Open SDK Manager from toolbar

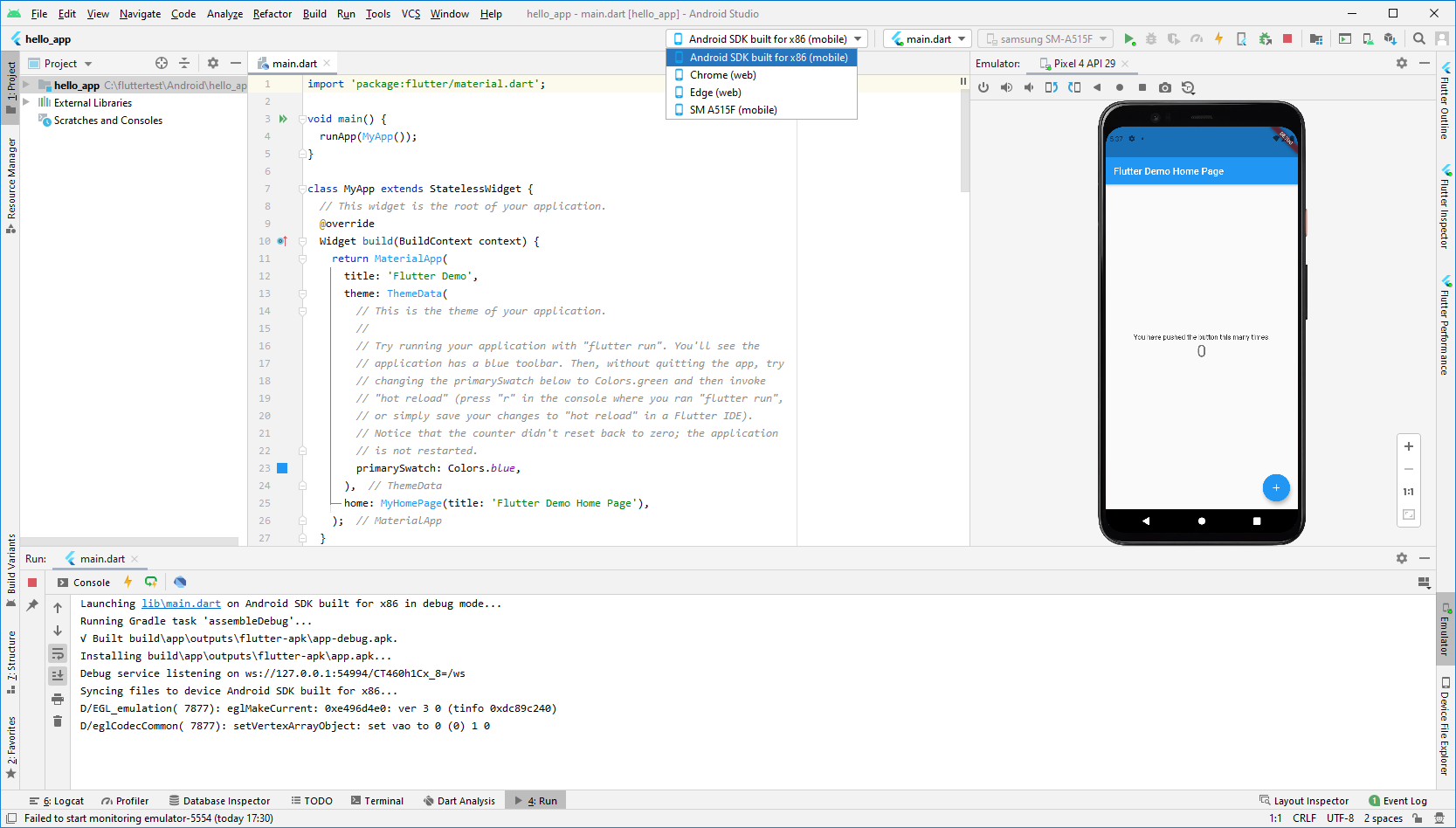(x=1390, y=39)
